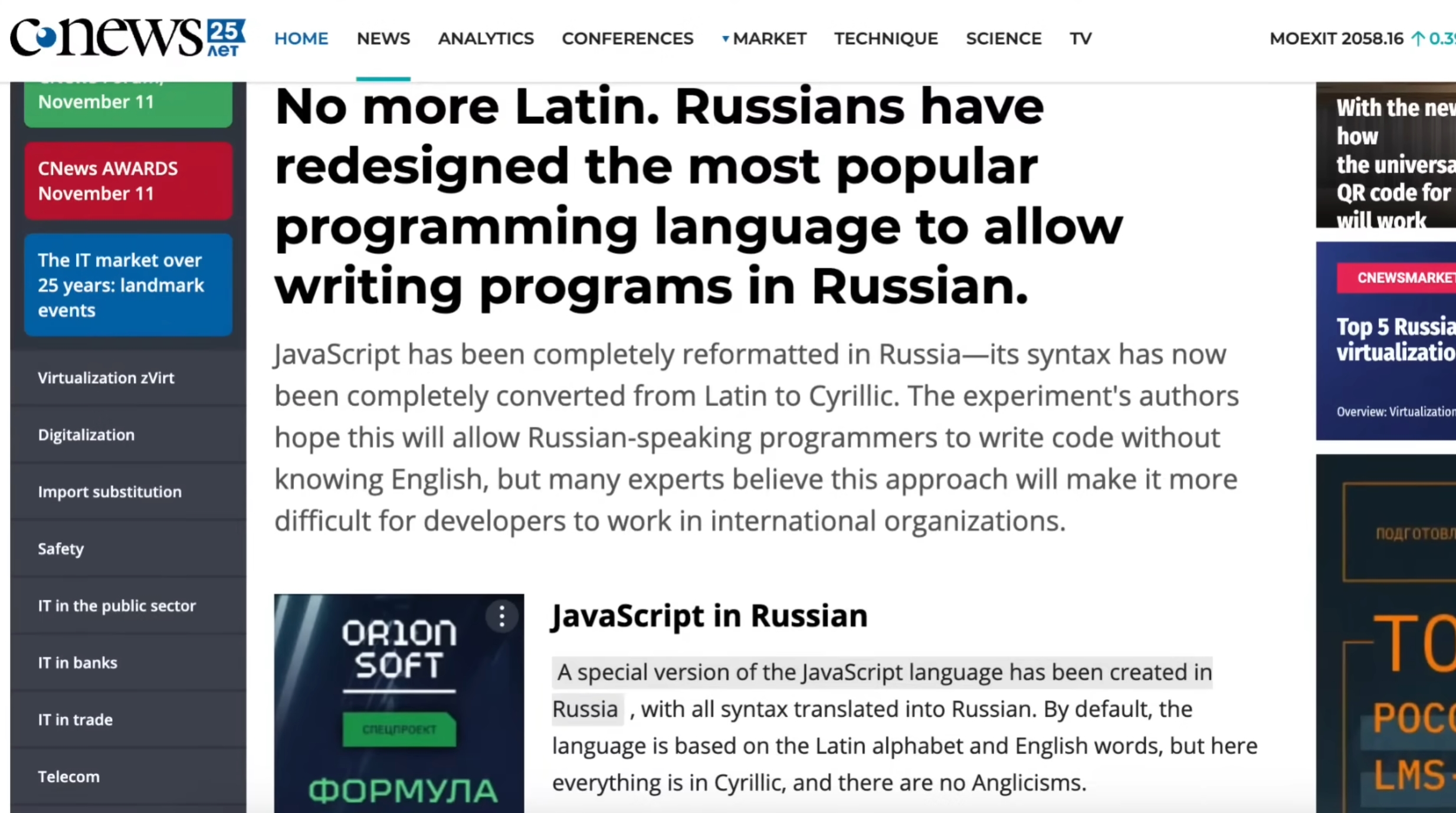Expand the MARKET dropdown arrow
The height and width of the screenshot is (813, 1456).
click(x=725, y=39)
